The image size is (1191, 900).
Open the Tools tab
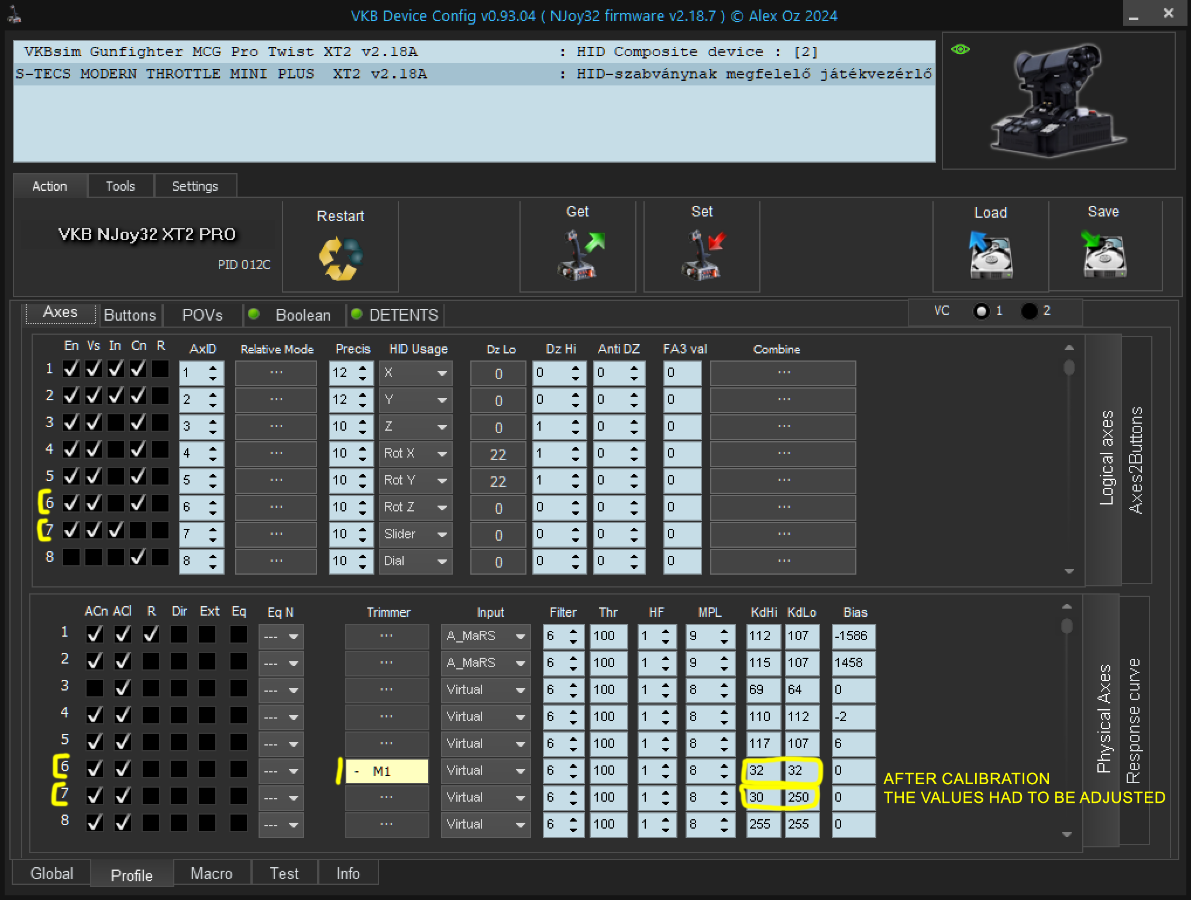[121, 186]
